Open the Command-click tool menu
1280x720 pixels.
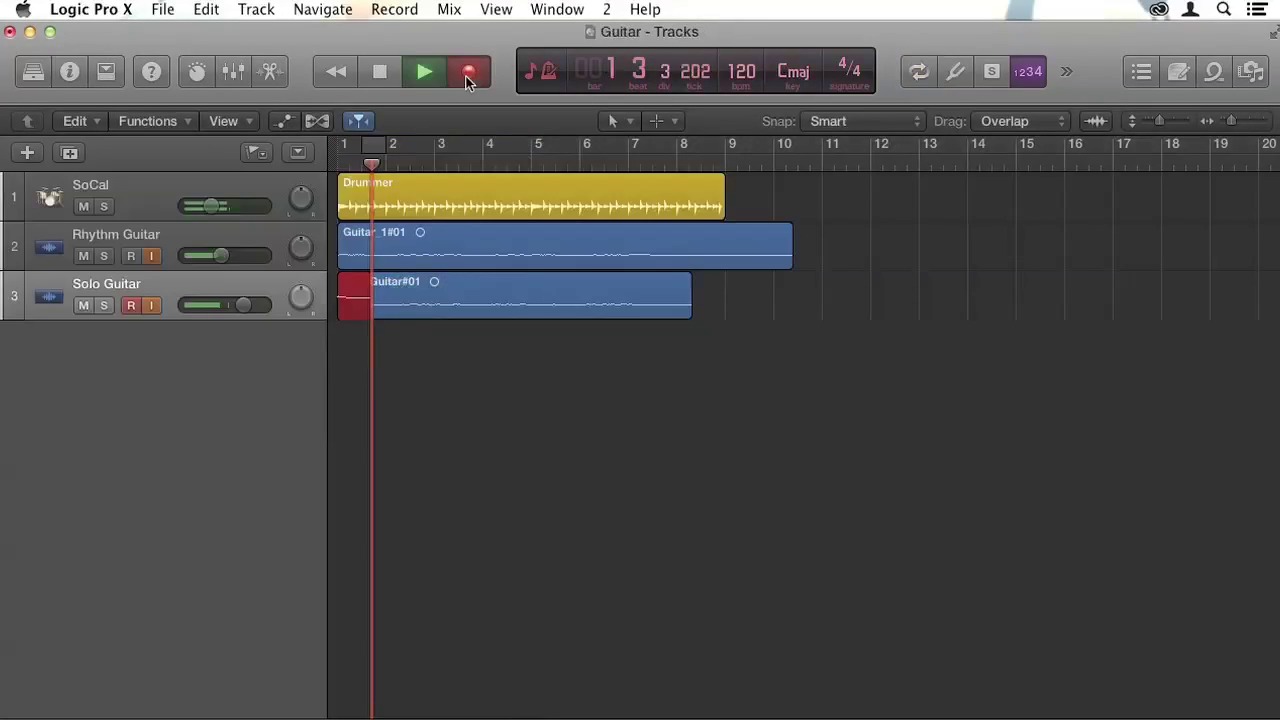coord(663,121)
